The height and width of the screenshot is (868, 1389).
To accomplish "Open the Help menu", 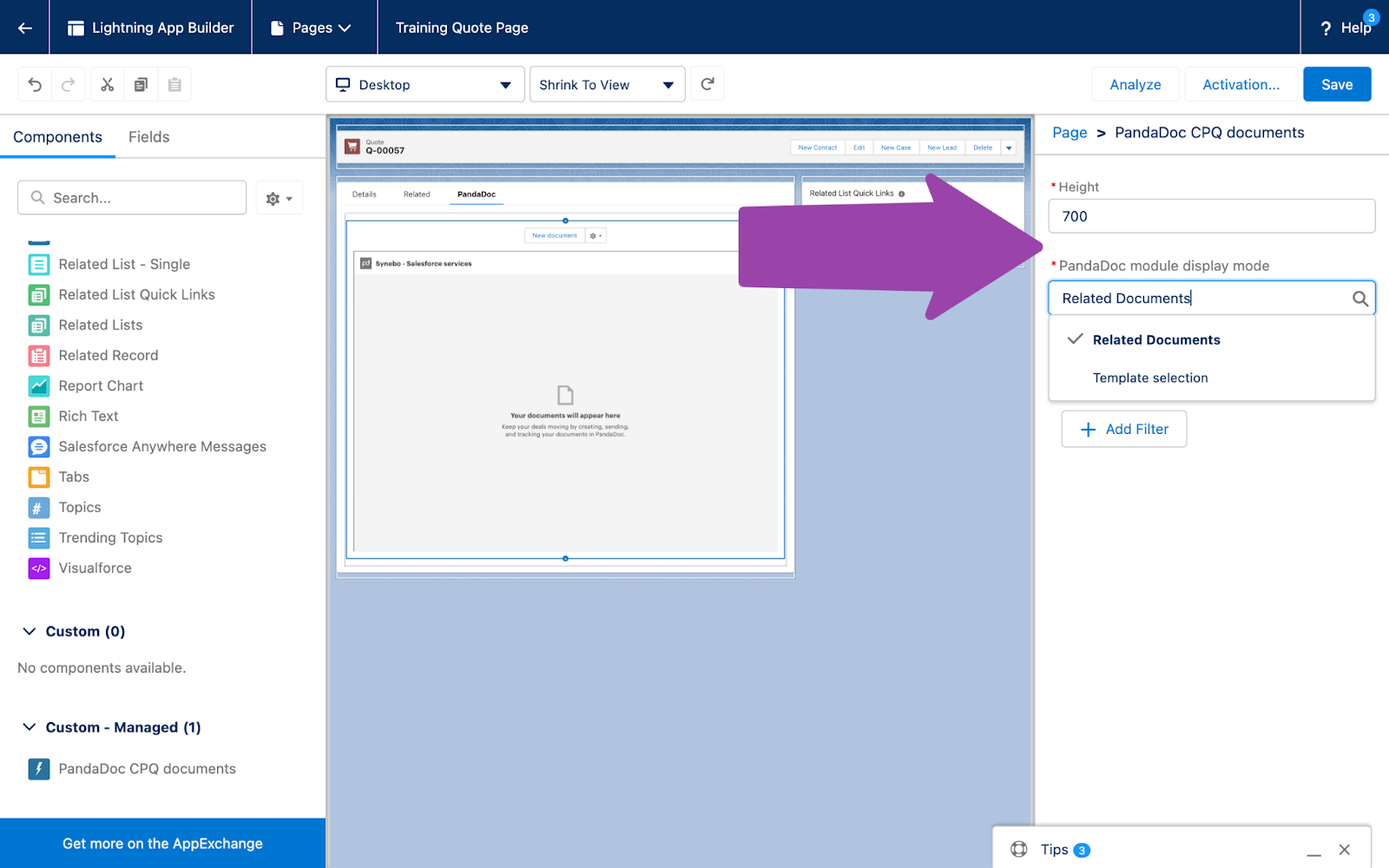I will [1346, 28].
